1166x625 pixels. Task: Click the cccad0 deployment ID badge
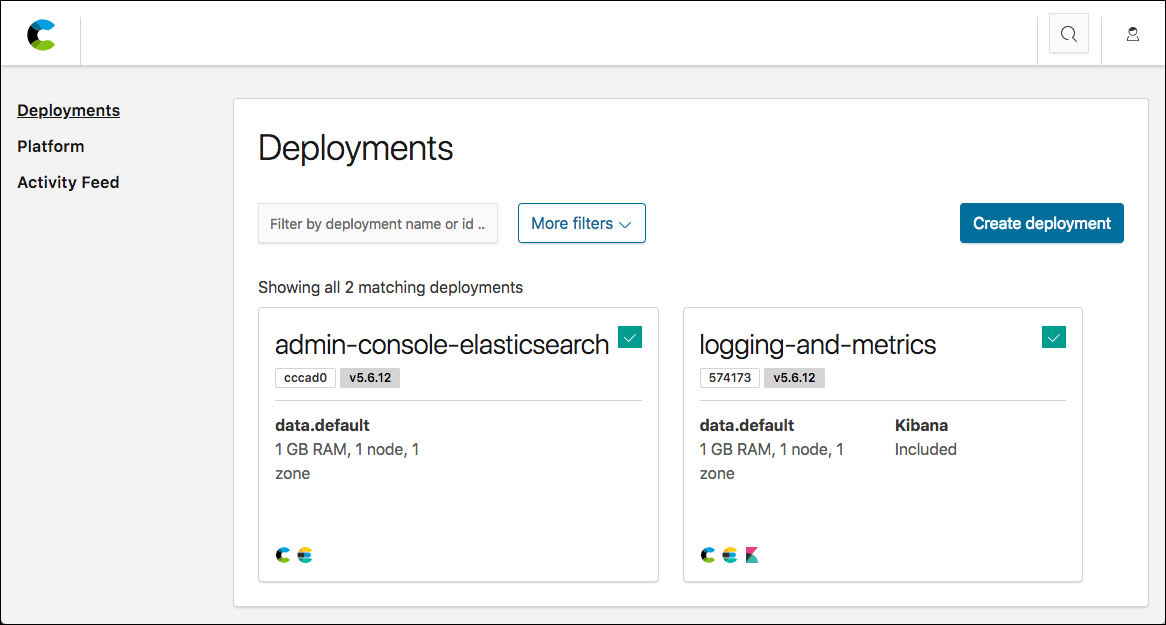pyautogui.click(x=305, y=378)
